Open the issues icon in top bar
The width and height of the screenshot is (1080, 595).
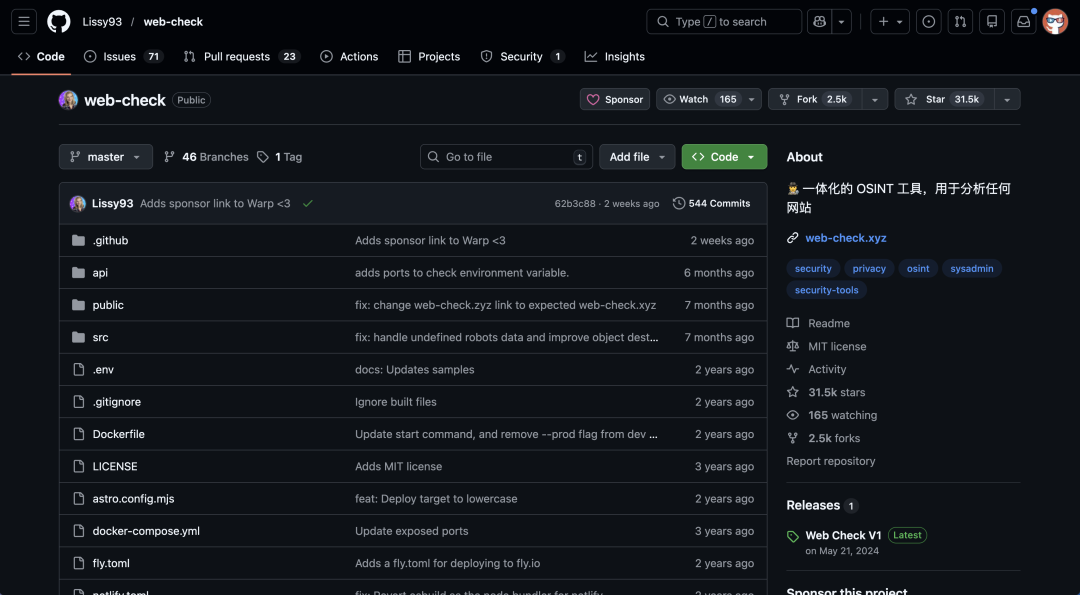(928, 21)
